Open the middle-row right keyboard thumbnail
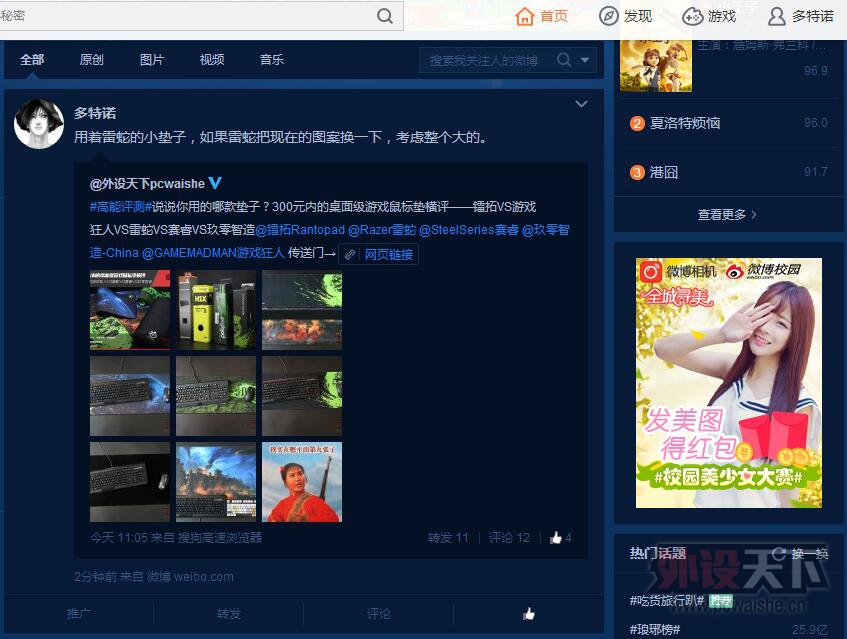 [302, 396]
